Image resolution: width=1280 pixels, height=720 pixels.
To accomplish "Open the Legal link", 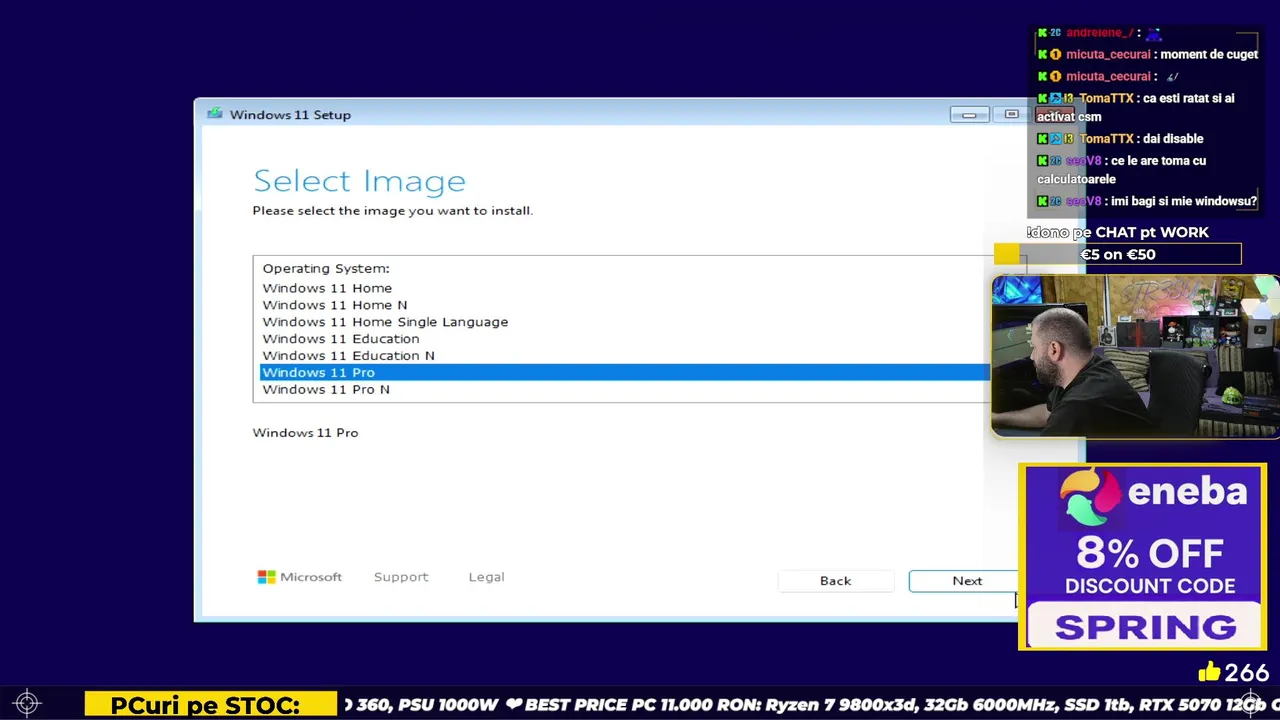I will tap(486, 577).
